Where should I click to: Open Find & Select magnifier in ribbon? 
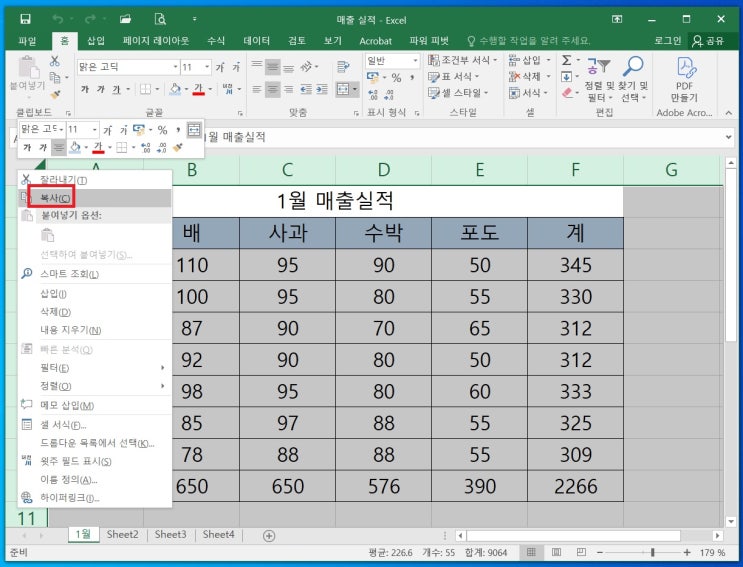pyautogui.click(x=633, y=68)
